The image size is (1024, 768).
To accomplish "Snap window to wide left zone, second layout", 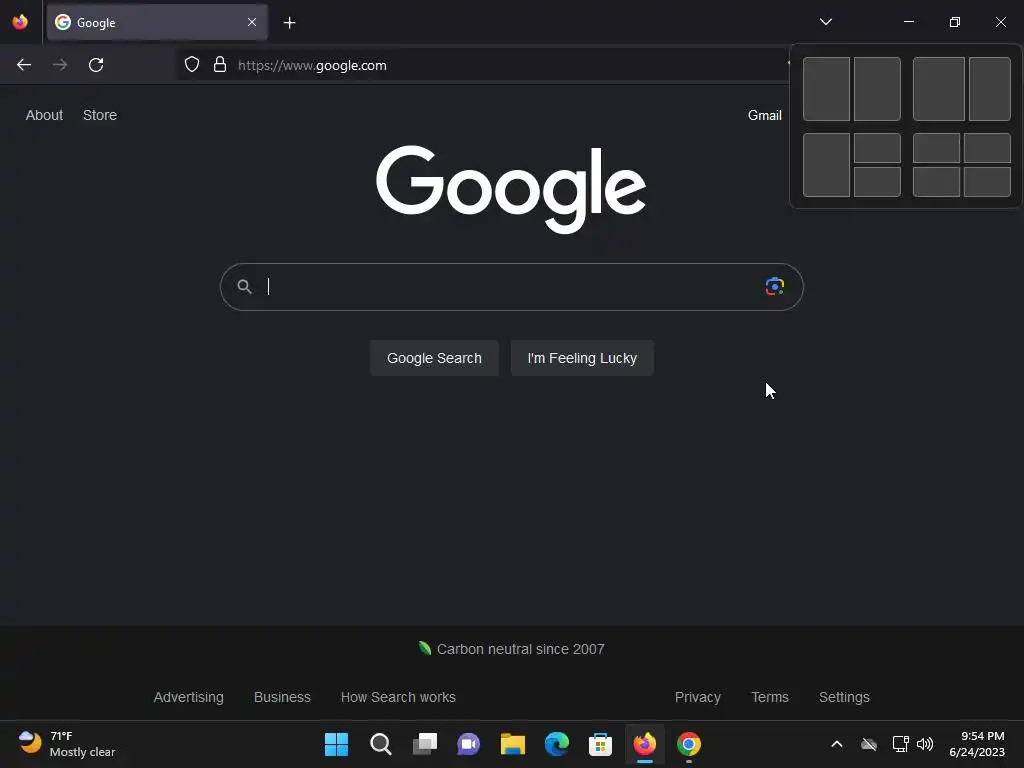I will click(x=938, y=89).
